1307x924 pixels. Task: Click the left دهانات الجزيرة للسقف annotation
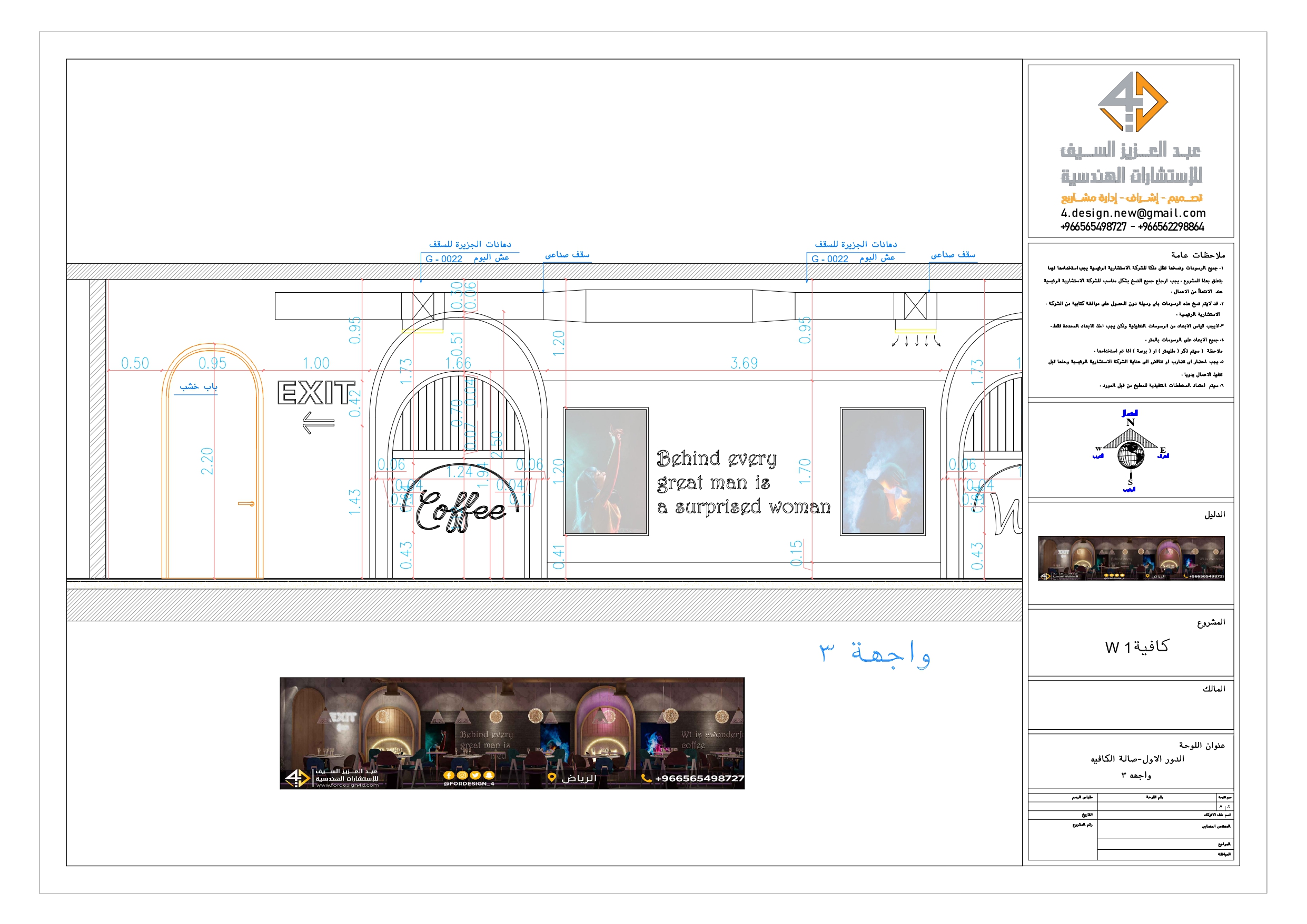click(470, 244)
